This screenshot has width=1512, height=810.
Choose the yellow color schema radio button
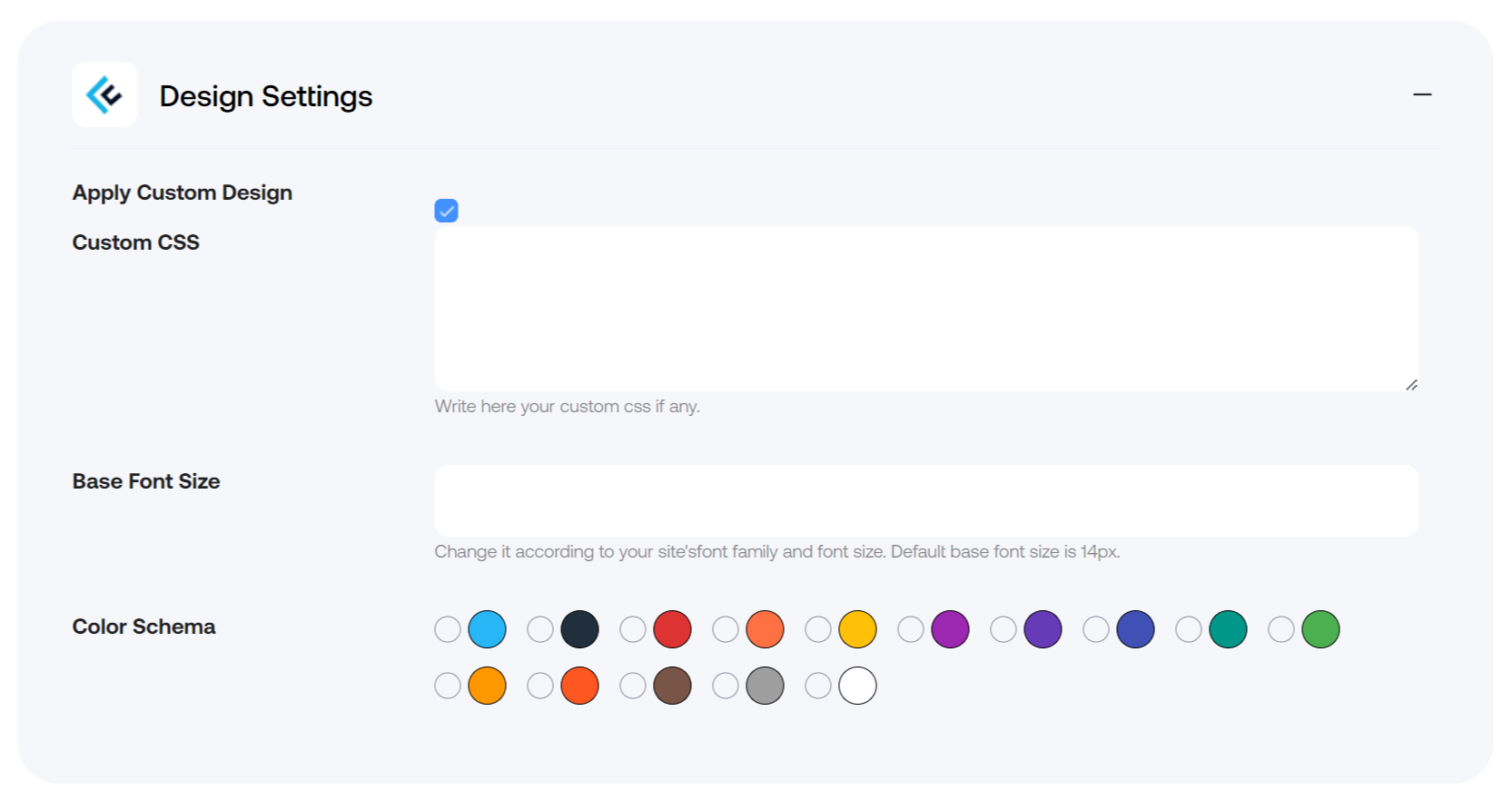click(x=818, y=629)
